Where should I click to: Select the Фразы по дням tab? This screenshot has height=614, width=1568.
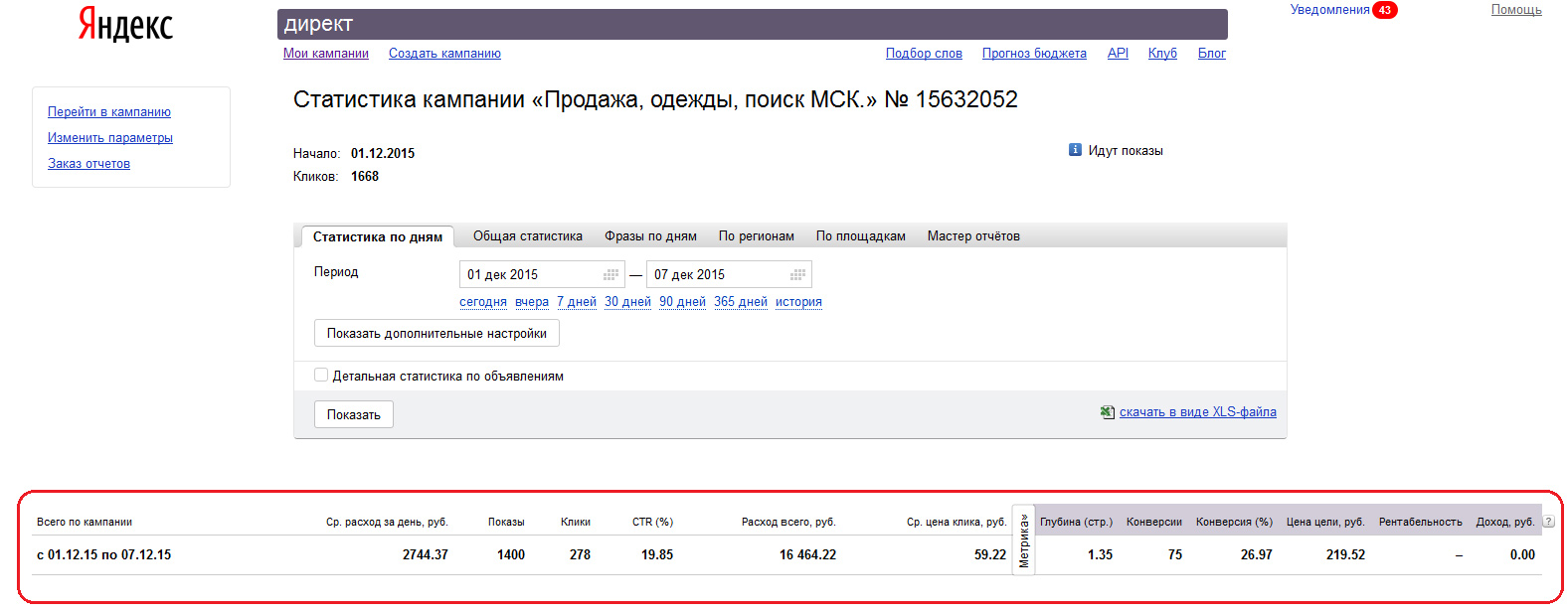(650, 236)
